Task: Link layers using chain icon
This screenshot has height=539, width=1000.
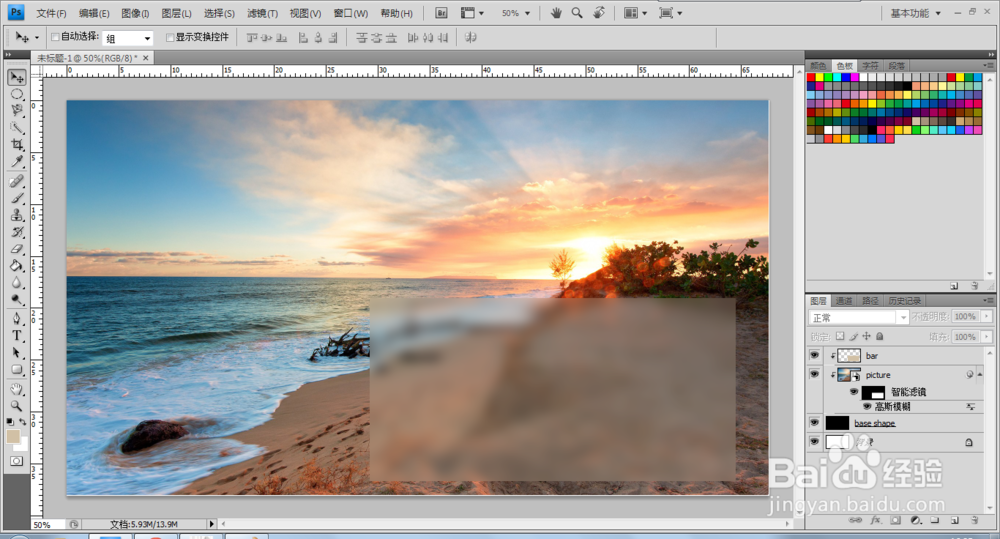Action: tap(855, 520)
